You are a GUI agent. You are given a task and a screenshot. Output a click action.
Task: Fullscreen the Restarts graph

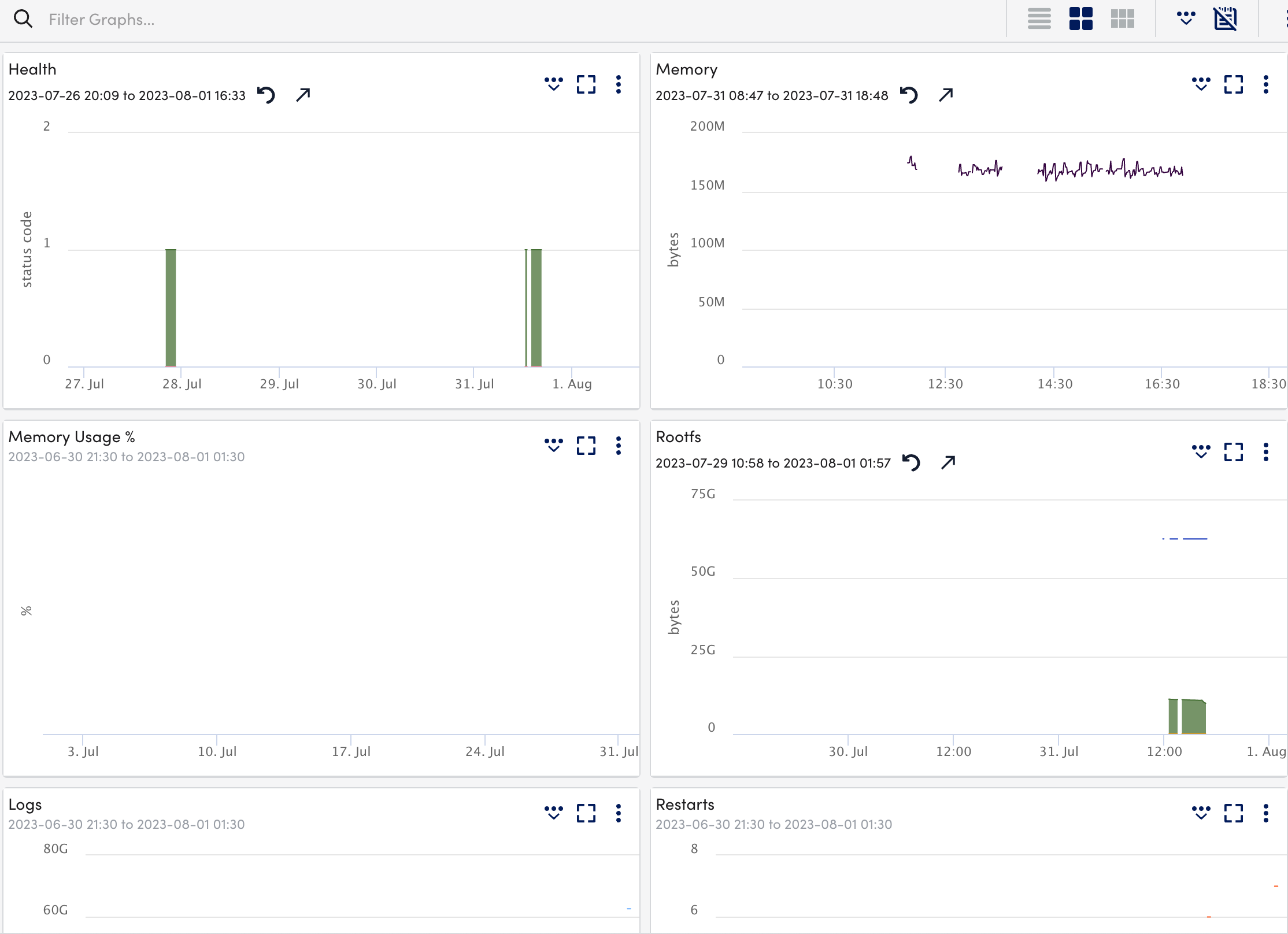(1233, 813)
